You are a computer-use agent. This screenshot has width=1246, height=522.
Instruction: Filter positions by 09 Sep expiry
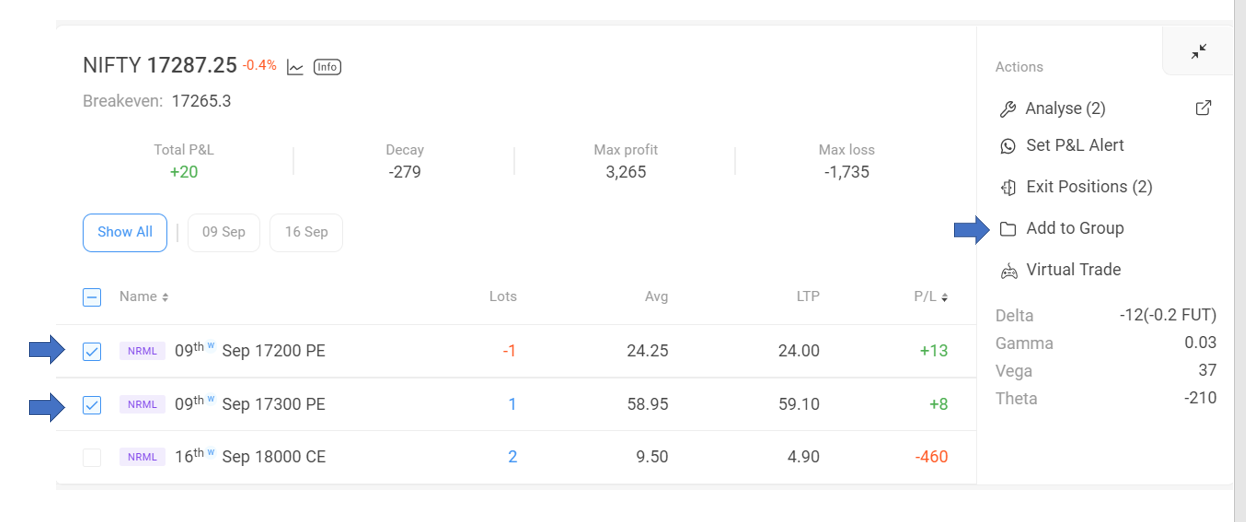coord(224,232)
